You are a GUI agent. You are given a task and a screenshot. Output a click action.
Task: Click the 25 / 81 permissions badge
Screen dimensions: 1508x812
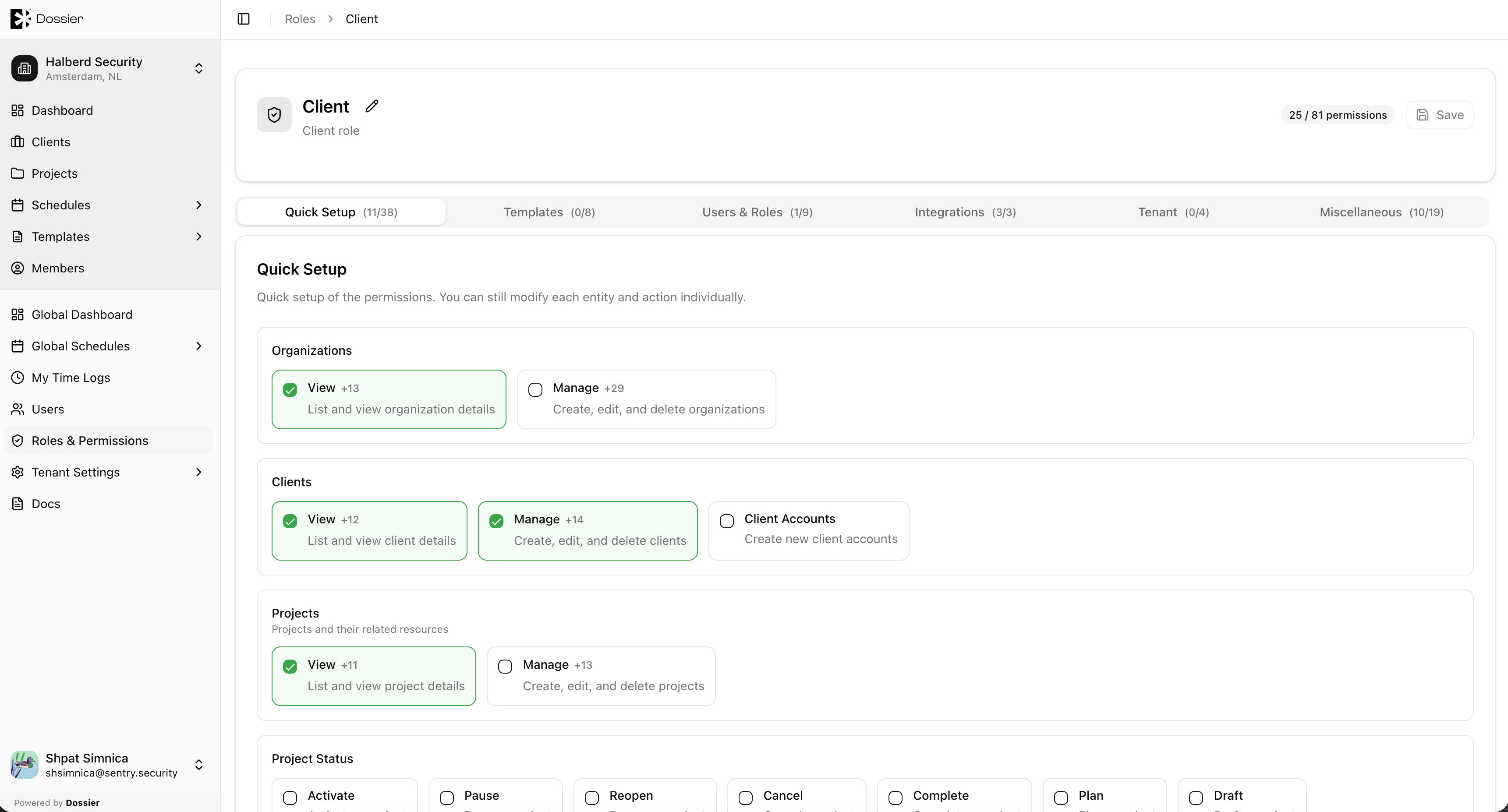tap(1338, 115)
